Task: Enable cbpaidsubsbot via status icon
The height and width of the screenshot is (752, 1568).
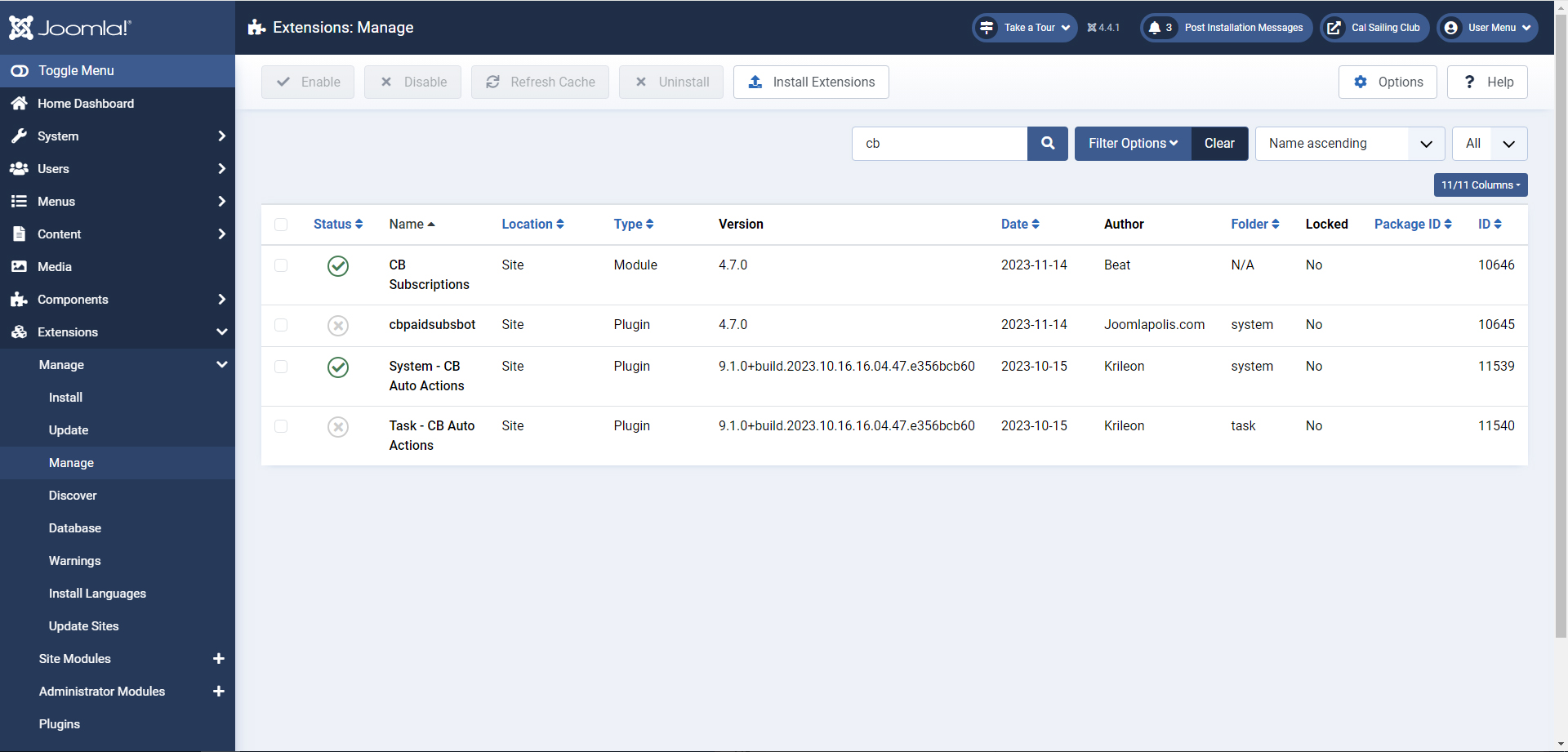Action: pos(338,326)
